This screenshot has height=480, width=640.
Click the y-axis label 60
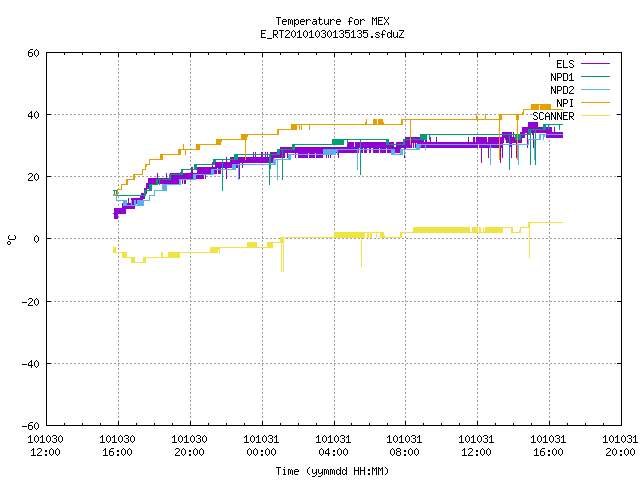(x=33, y=53)
